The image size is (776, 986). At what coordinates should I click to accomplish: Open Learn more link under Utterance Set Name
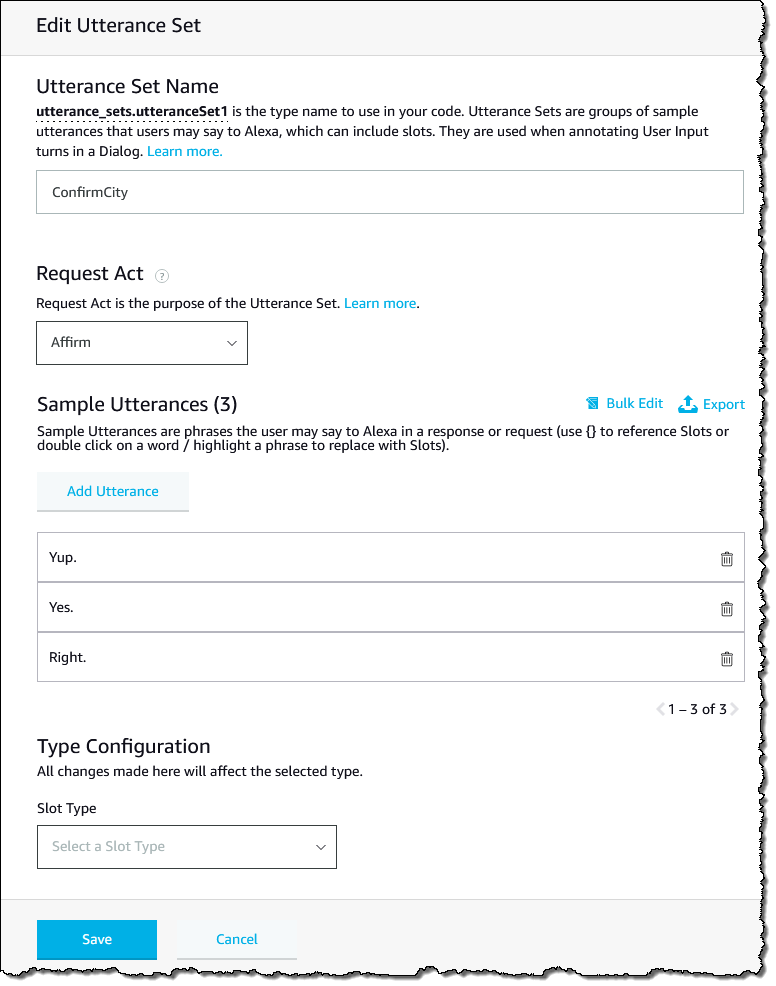point(185,152)
